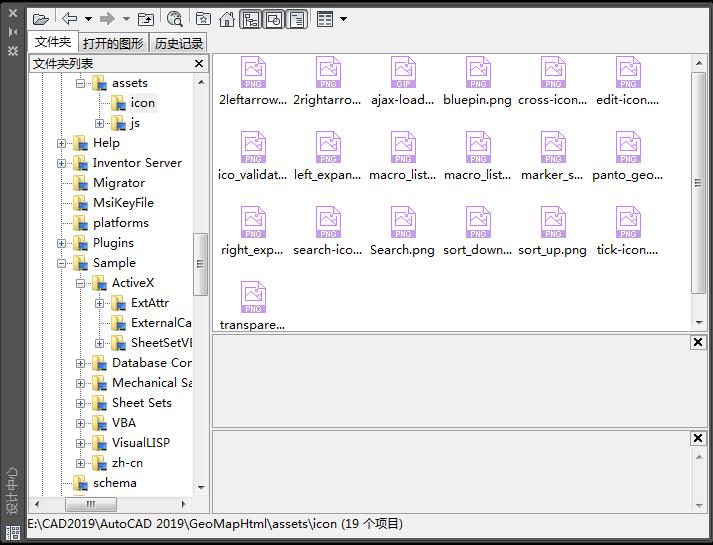Screen dimensions: 713x545
Task: Select the ajax-load GIF file icon
Action: [403, 72]
